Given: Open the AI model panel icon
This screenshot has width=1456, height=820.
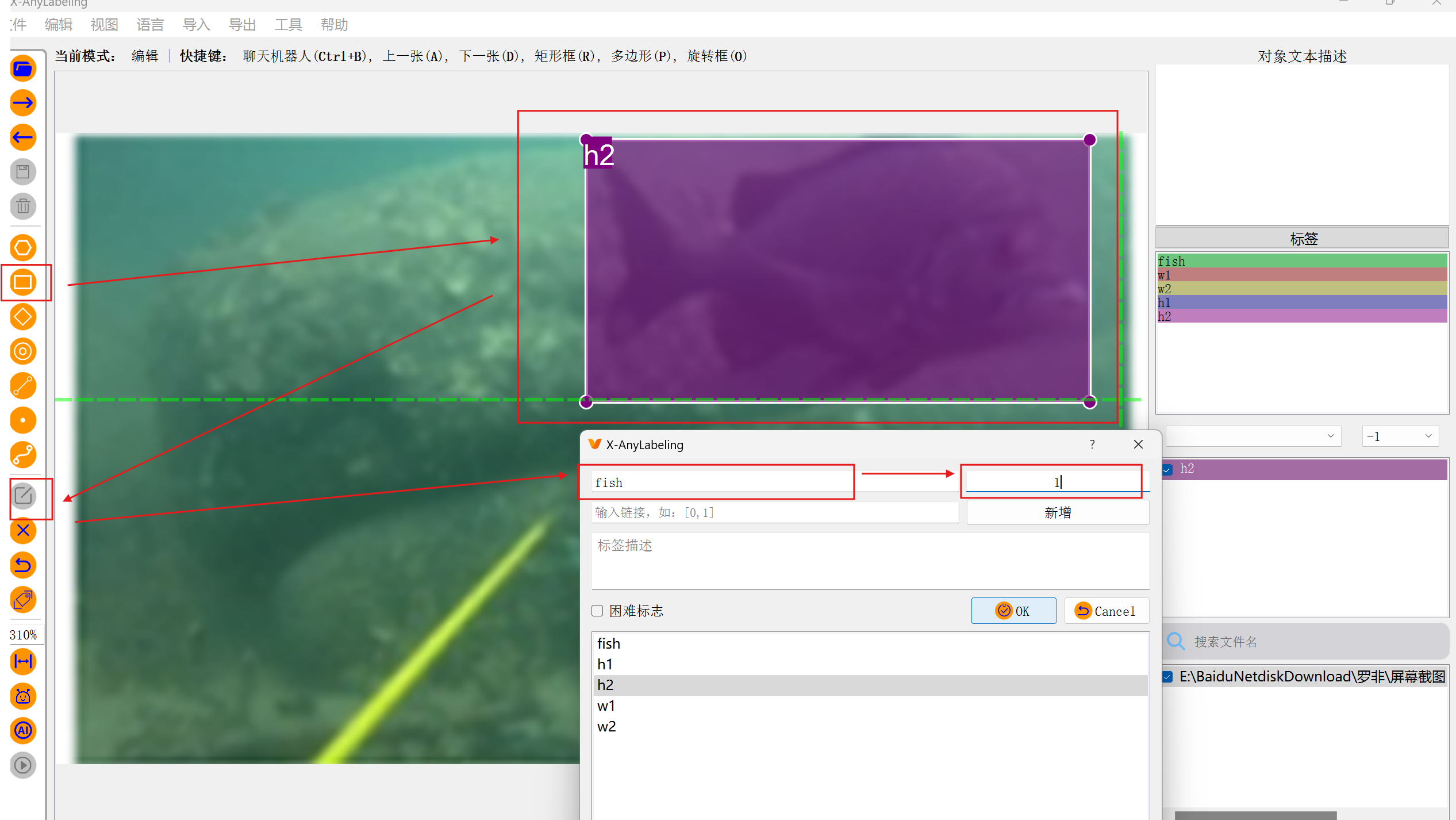Looking at the screenshot, I should click(23, 731).
